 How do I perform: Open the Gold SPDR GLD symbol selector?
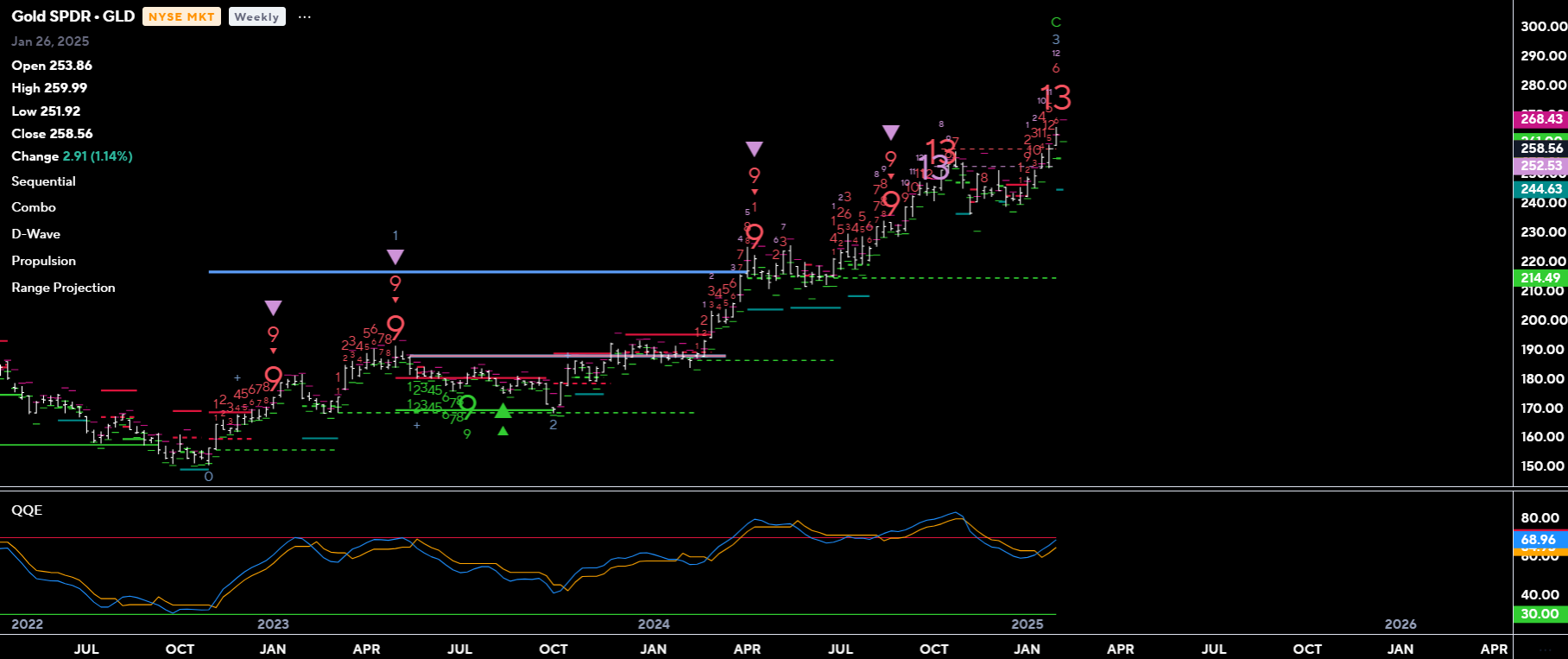click(73, 16)
